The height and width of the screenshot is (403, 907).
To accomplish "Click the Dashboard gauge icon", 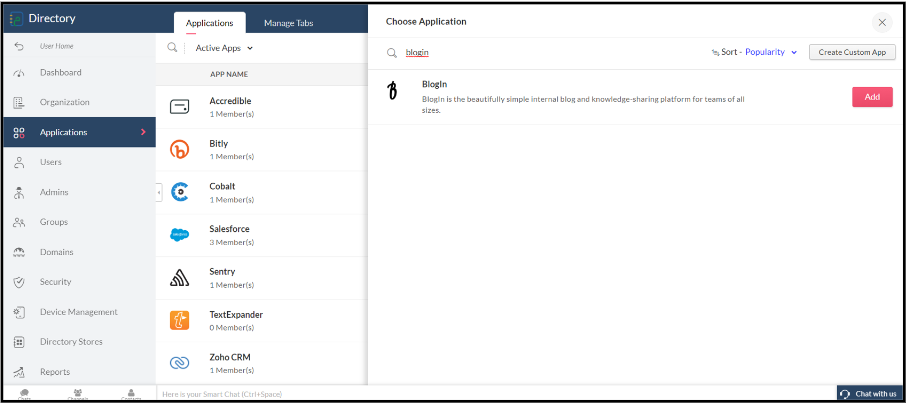I will coord(19,73).
